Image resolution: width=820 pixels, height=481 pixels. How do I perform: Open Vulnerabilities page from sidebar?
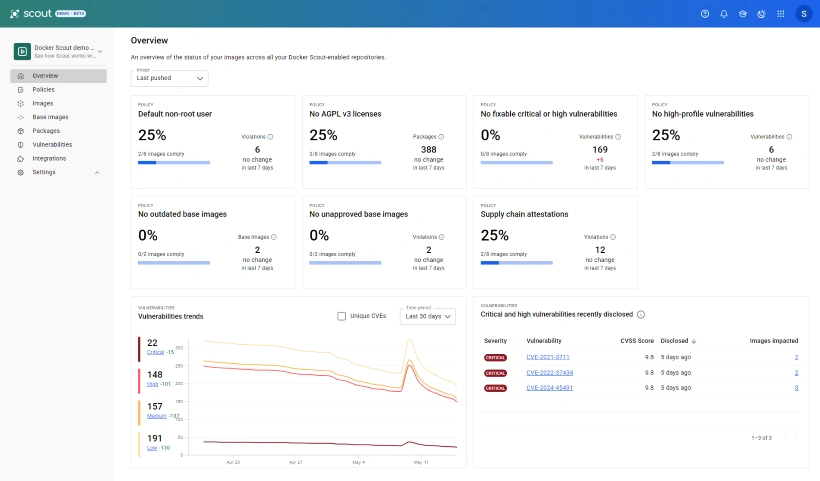pos(59,145)
